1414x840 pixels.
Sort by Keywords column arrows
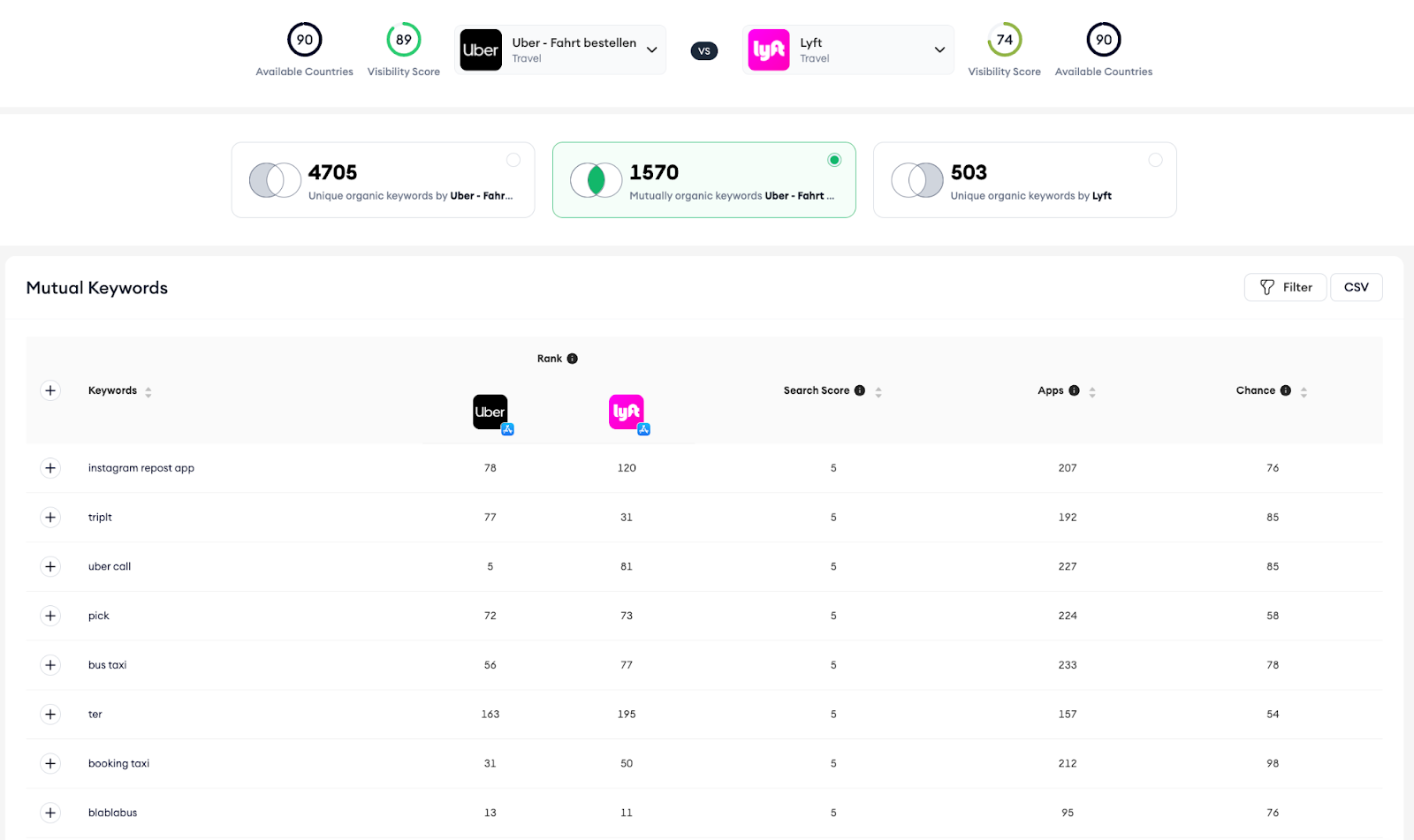(148, 391)
